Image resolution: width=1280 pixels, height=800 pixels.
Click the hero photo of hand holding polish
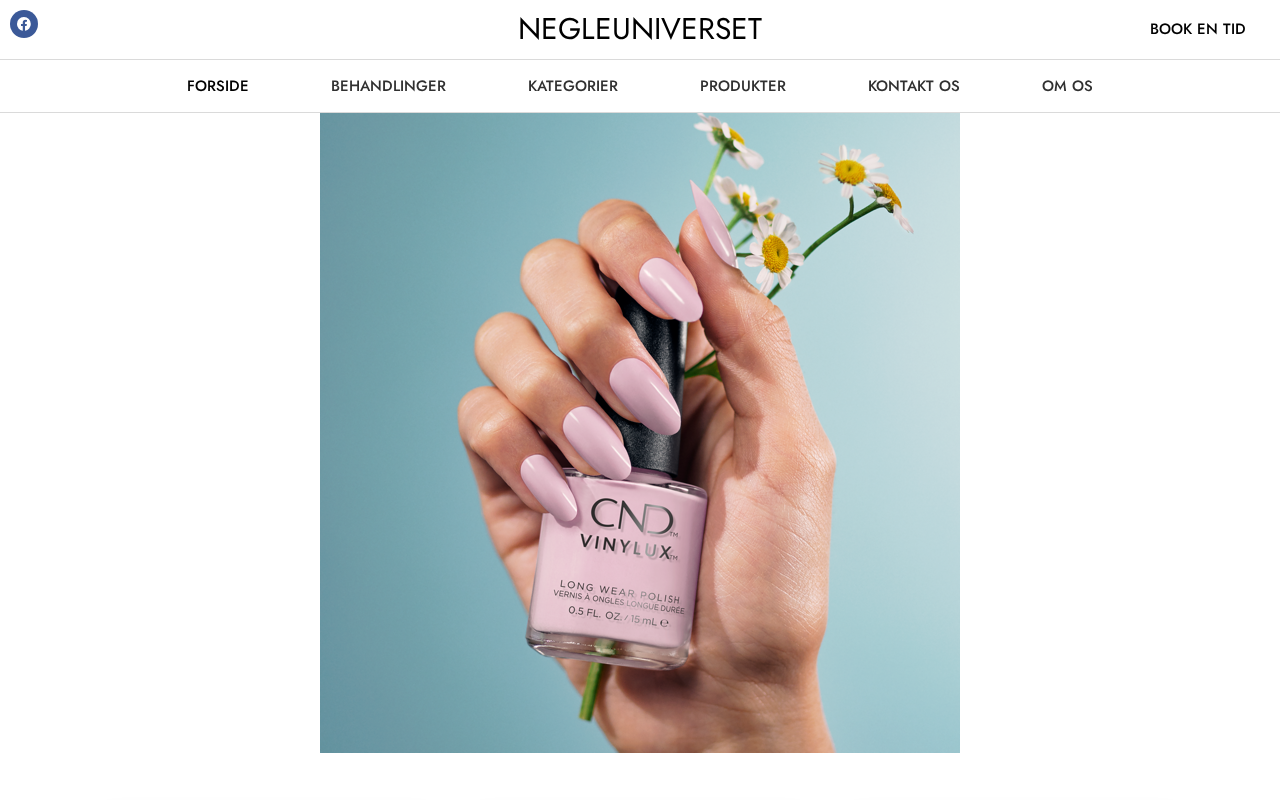pyautogui.click(x=640, y=433)
